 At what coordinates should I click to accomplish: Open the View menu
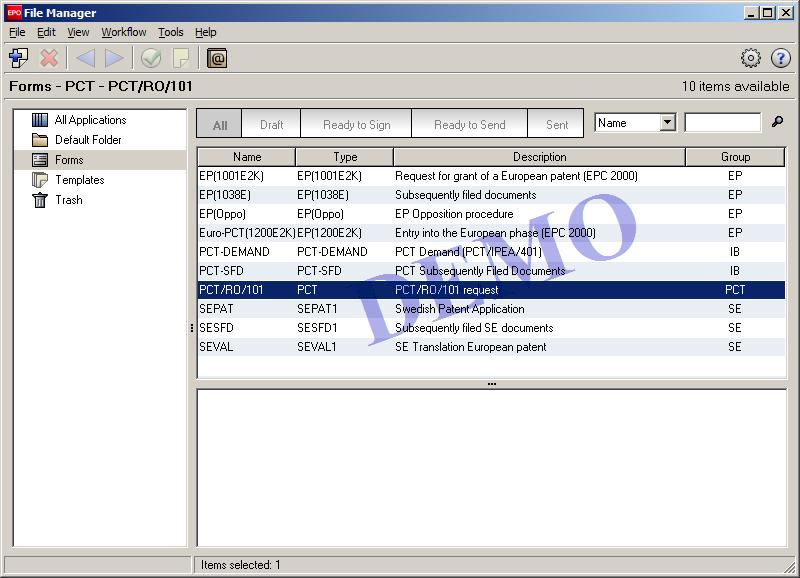(x=78, y=32)
